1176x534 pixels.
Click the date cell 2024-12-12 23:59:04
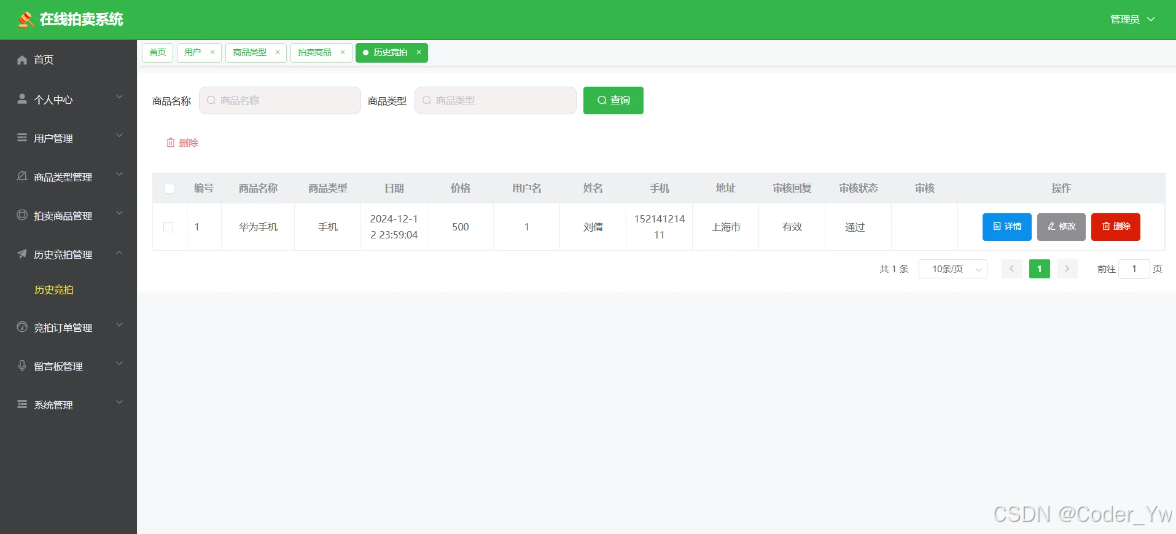click(394, 226)
